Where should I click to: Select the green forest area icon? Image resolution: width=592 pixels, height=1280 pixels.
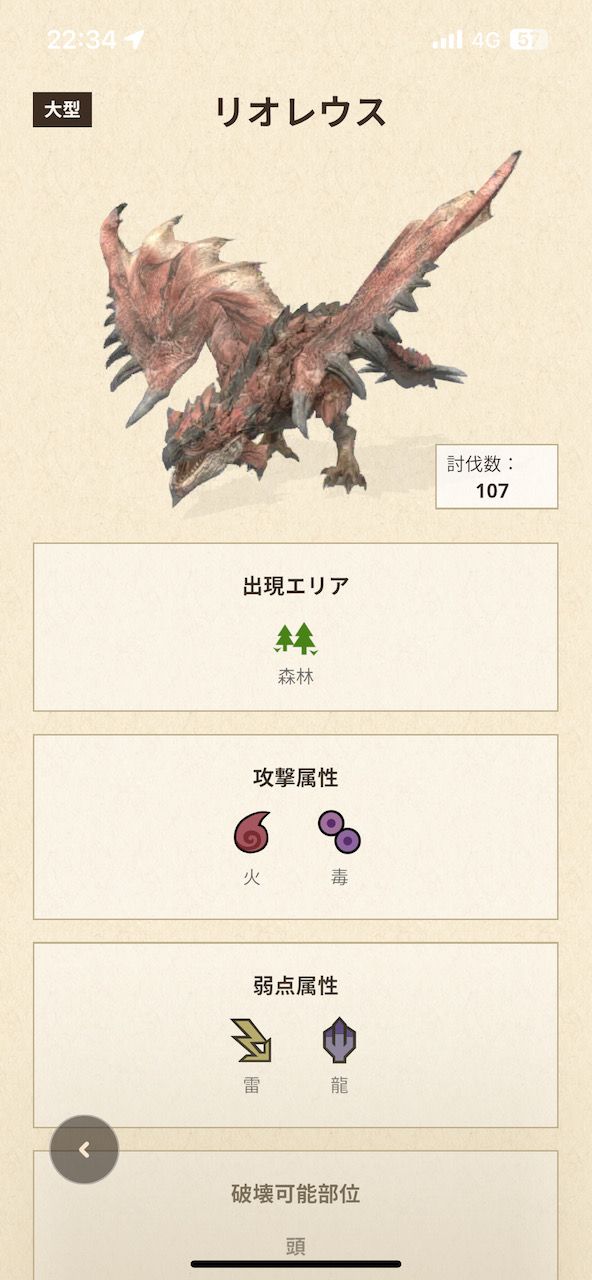pos(296,638)
